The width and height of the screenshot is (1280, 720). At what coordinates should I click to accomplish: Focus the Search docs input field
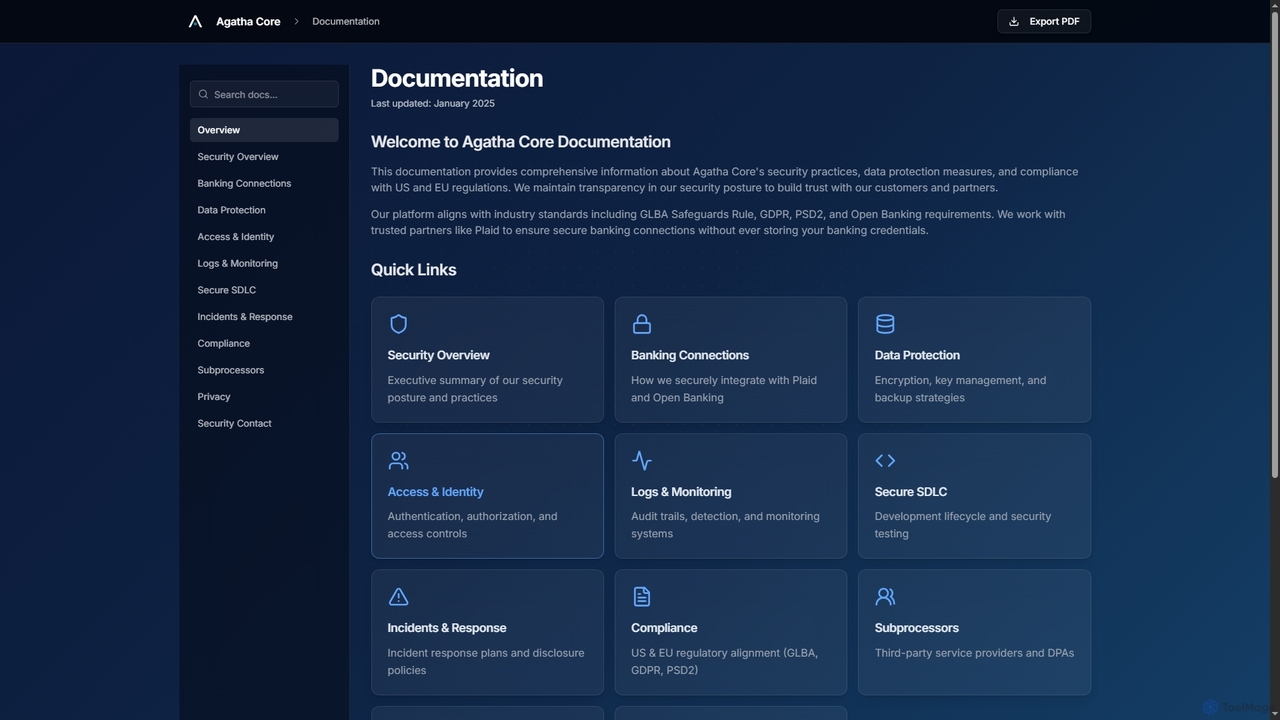coord(264,94)
